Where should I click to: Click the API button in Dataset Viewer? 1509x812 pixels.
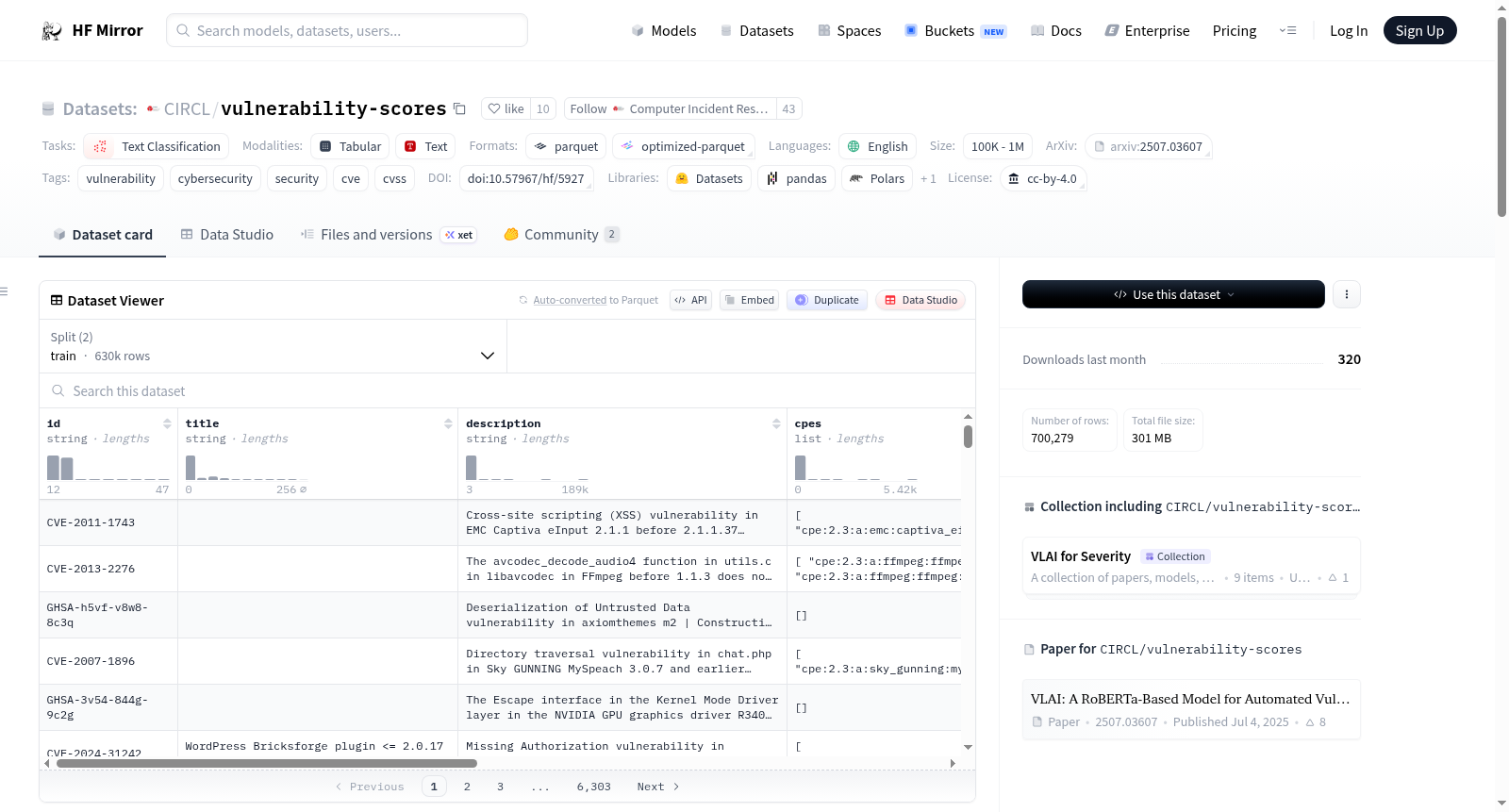coord(690,300)
